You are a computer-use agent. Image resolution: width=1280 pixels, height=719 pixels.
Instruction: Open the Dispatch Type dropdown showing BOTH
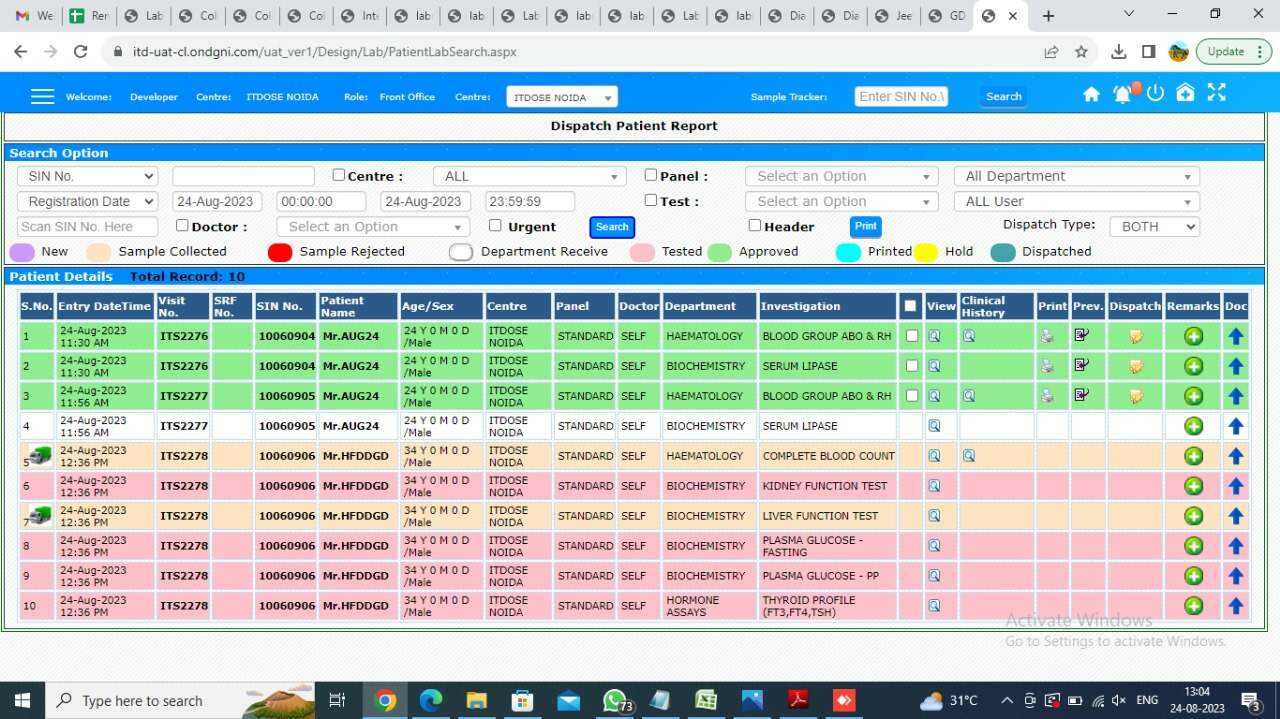click(1153, 226)
